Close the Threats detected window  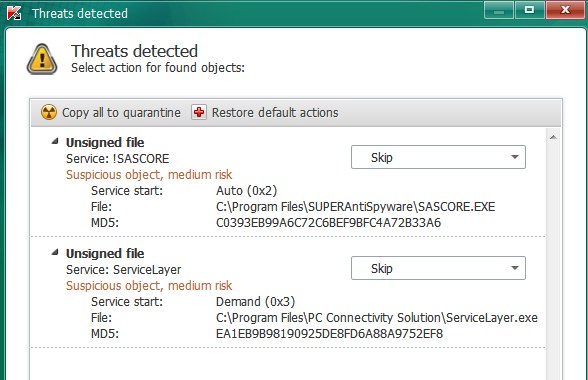(x=565, y=10)
